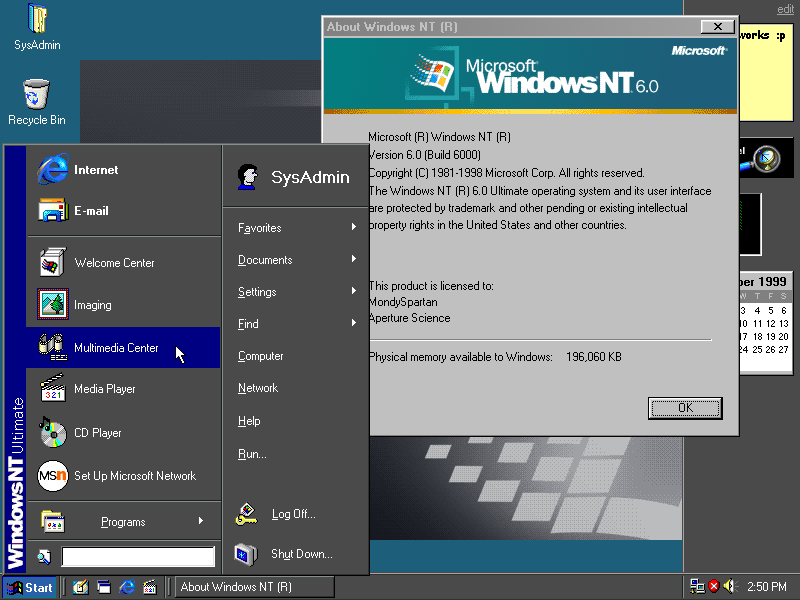Image resolution: width=800 pixels, height=600 pixels.
Task: Click the Aperture Science organization text
Action: coord(409,318)
